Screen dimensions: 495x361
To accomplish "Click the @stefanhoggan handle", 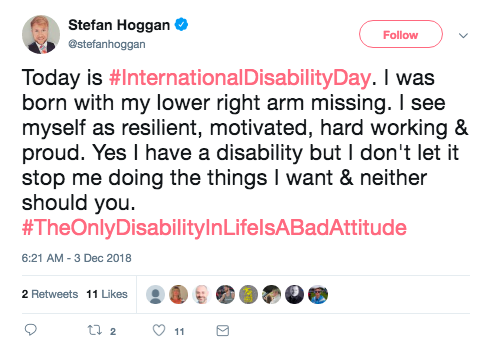I will [x=107, y=44].
